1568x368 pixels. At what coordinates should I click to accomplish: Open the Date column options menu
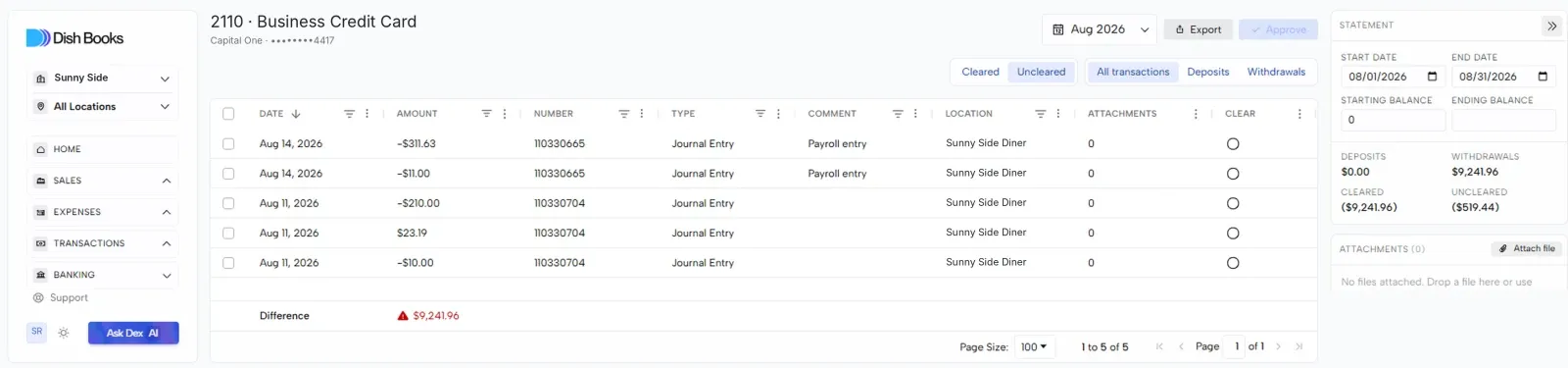(x=367, y=114)
